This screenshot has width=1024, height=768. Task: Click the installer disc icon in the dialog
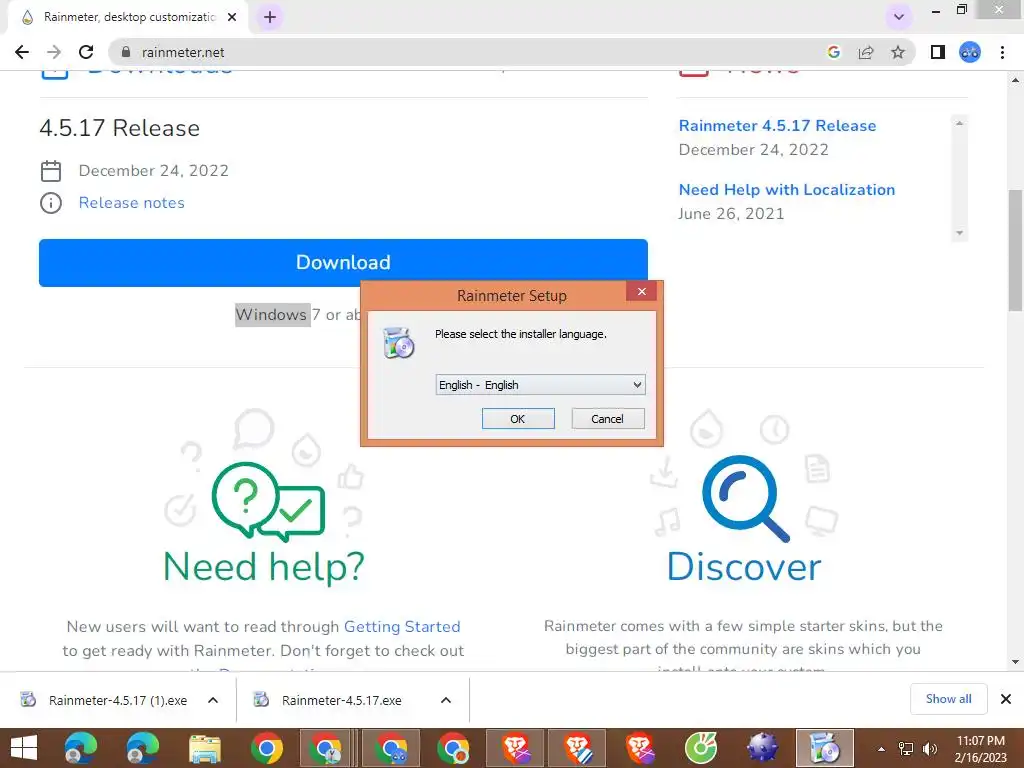click(x=399, y=343)
